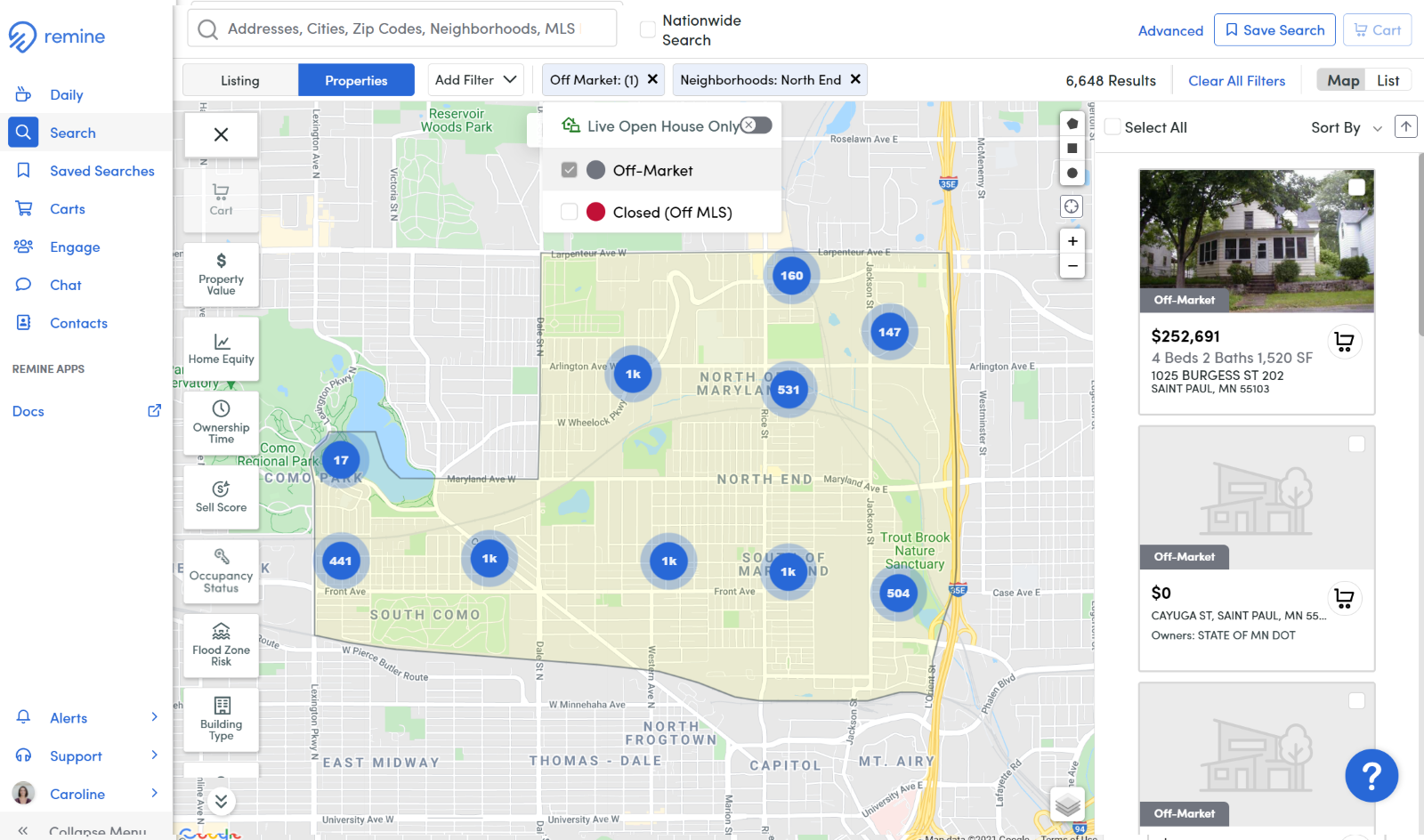Click Clear All Filters

pyautogui.click(x=1236, y=81)
